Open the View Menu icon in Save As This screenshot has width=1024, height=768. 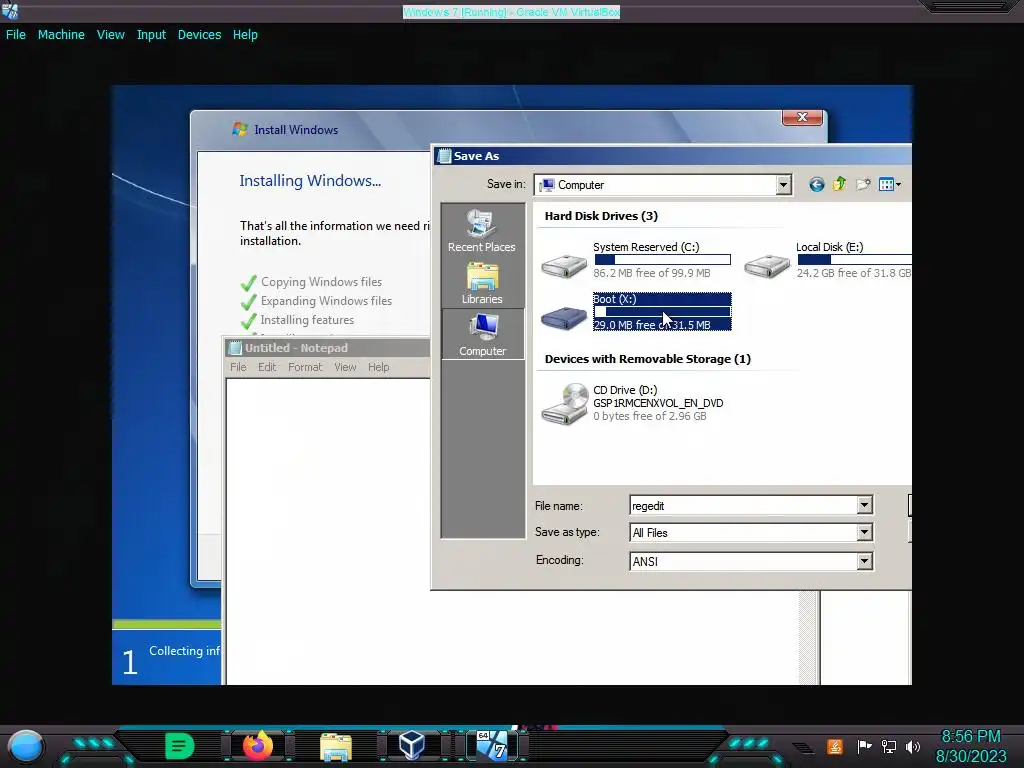886,185
